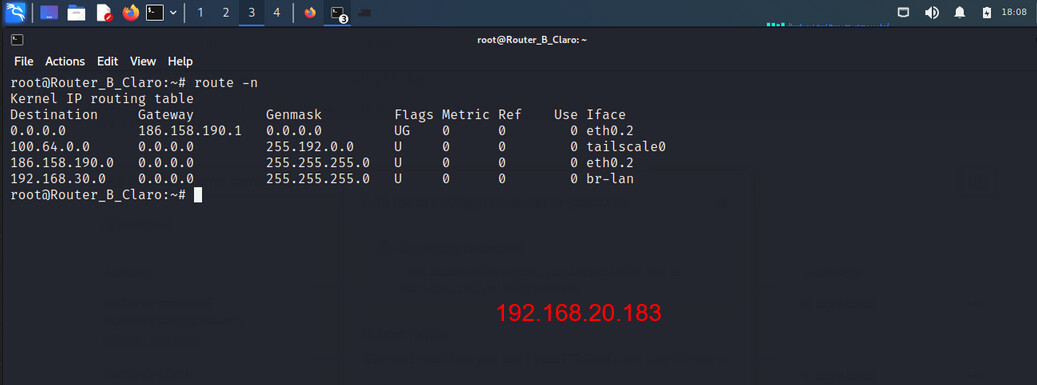Focus the running Firefox taskbar window
Viewport: 1037px width, 385px height.
tap(310, 12)
